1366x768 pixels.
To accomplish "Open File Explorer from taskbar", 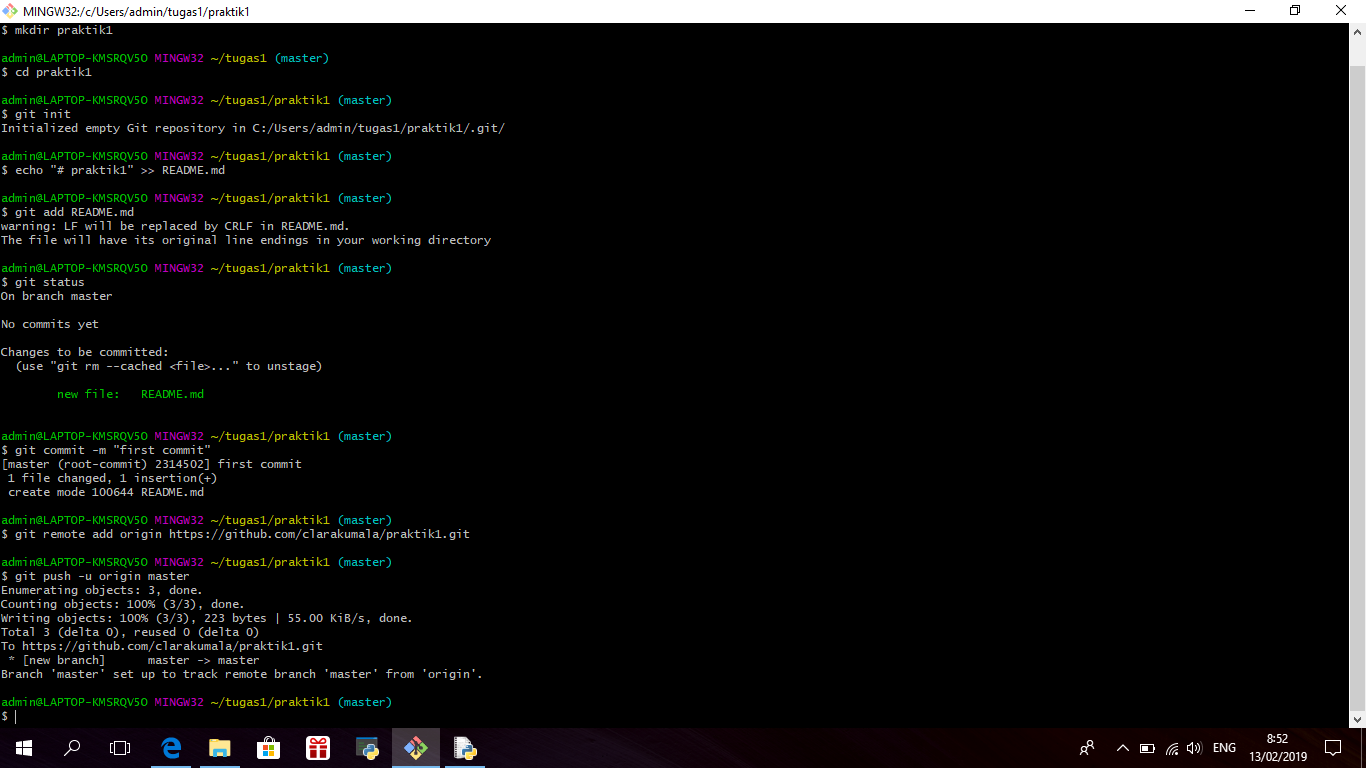I will (220, 748).
